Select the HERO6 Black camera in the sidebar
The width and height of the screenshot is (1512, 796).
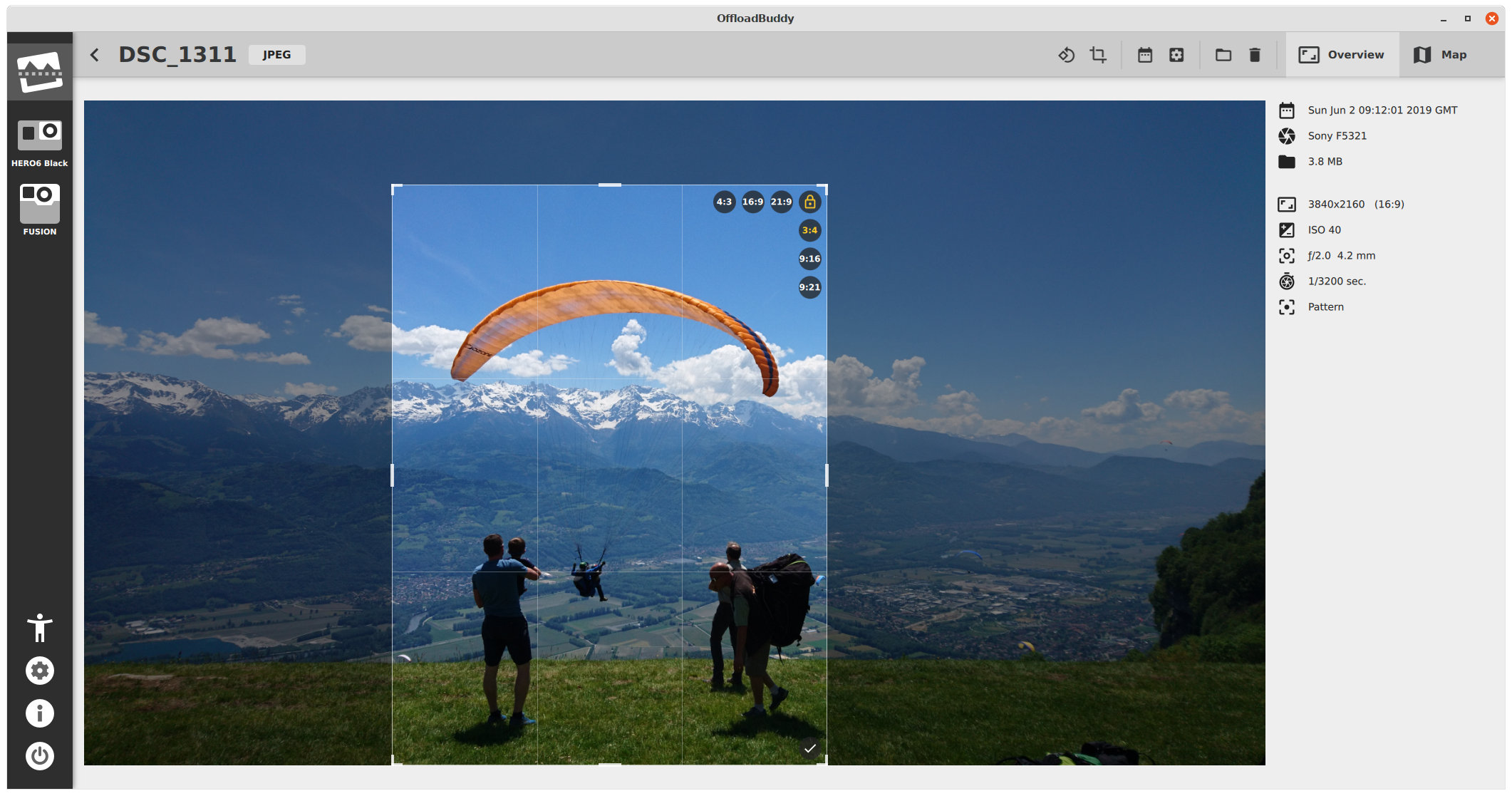click(40, 143)
